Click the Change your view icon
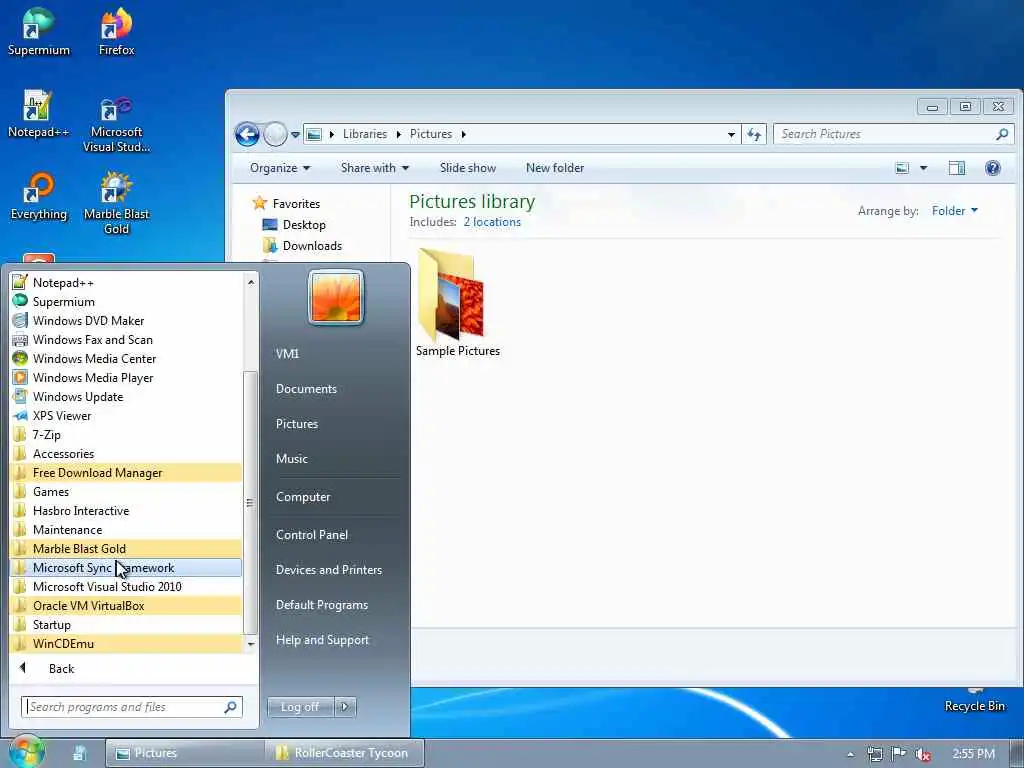 (902, 168)
